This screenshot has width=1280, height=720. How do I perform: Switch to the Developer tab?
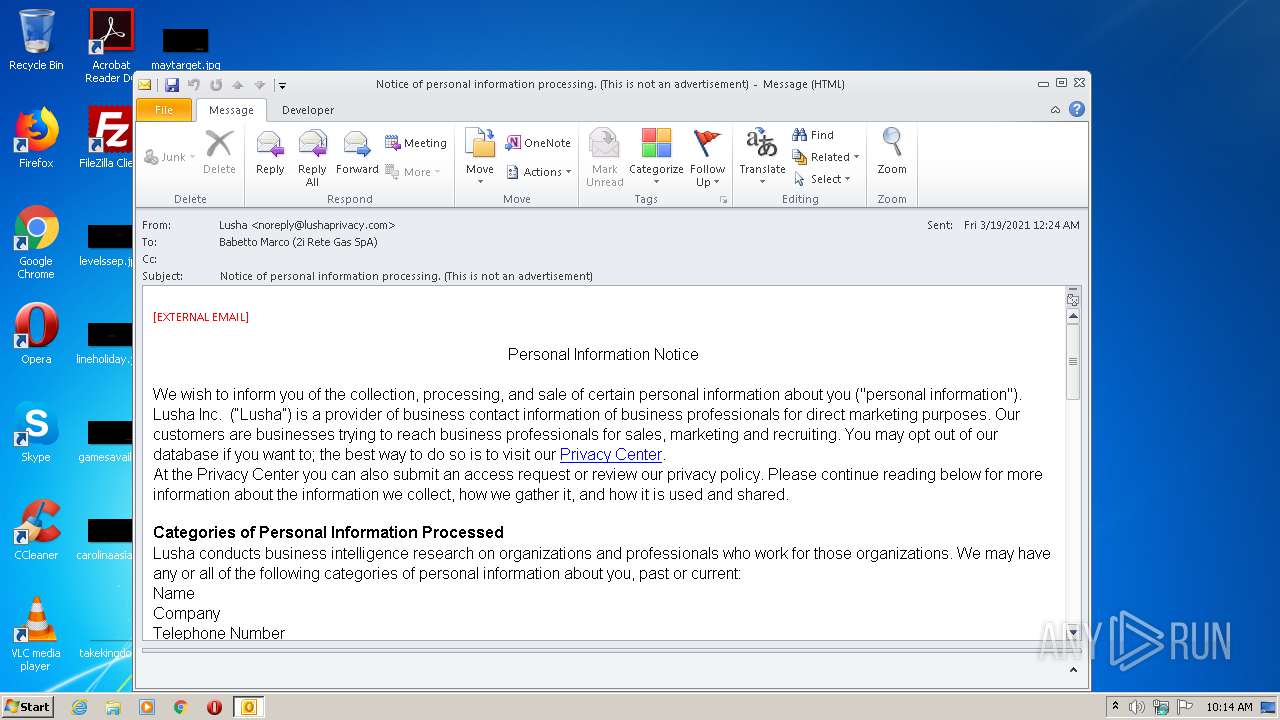coord(308,110)
